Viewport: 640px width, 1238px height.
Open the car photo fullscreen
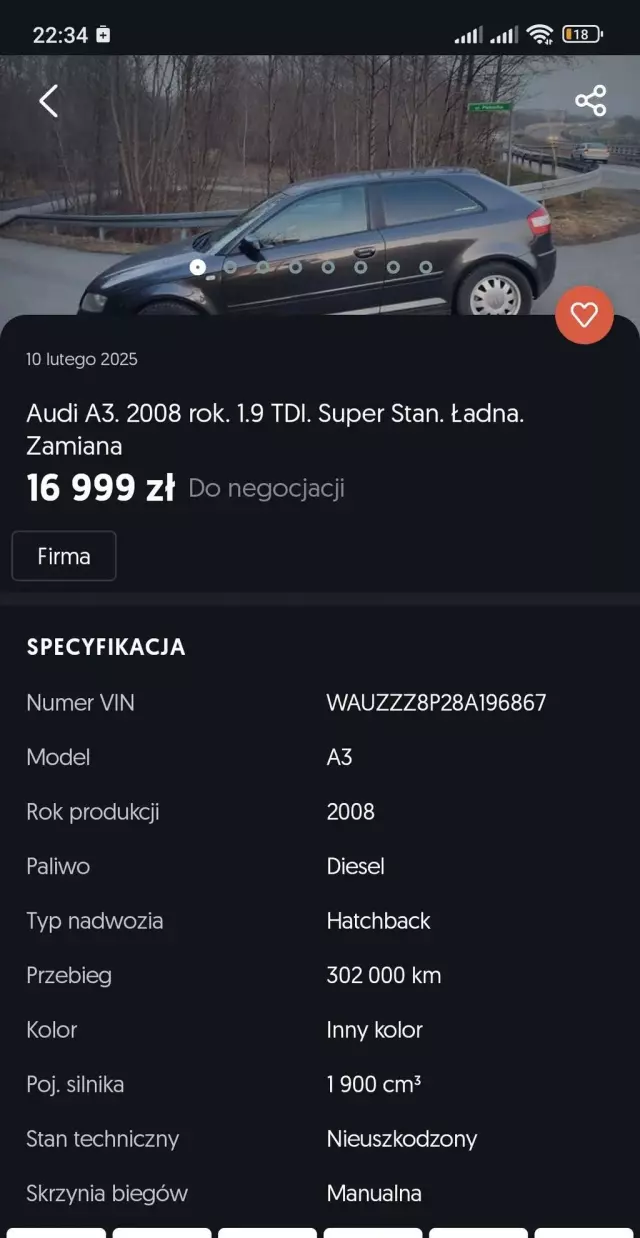[x=320, y=180]
